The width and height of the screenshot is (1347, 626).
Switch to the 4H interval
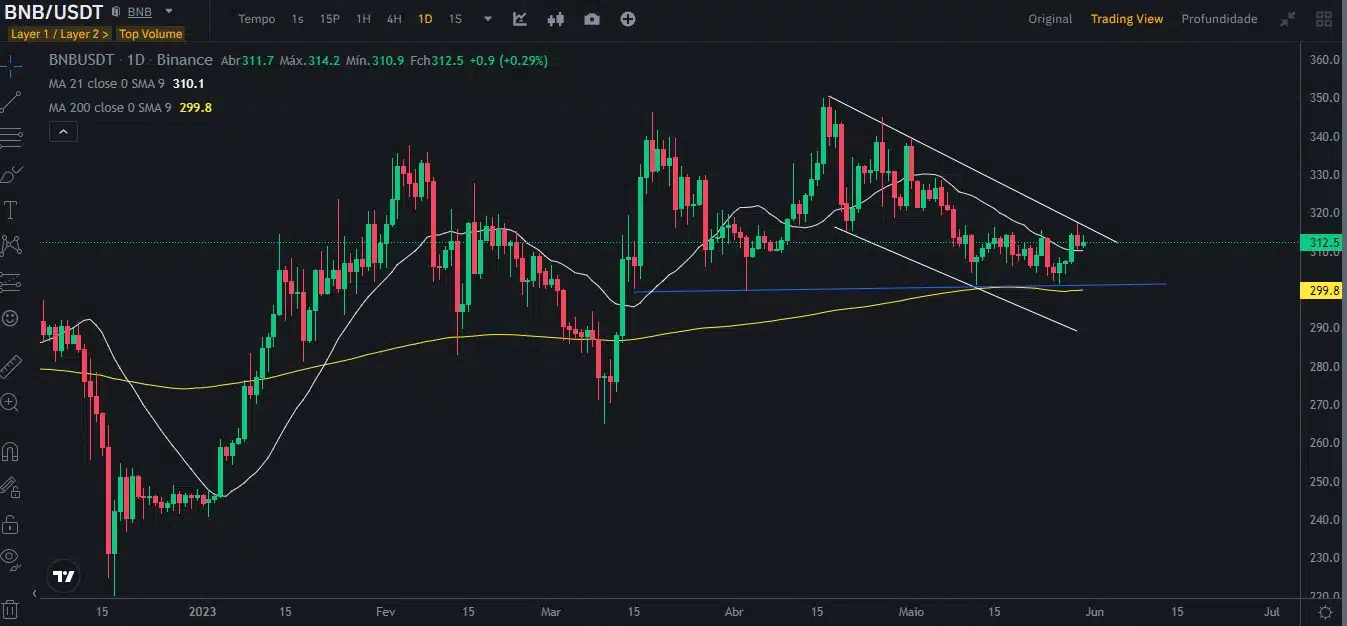[394, 19]
